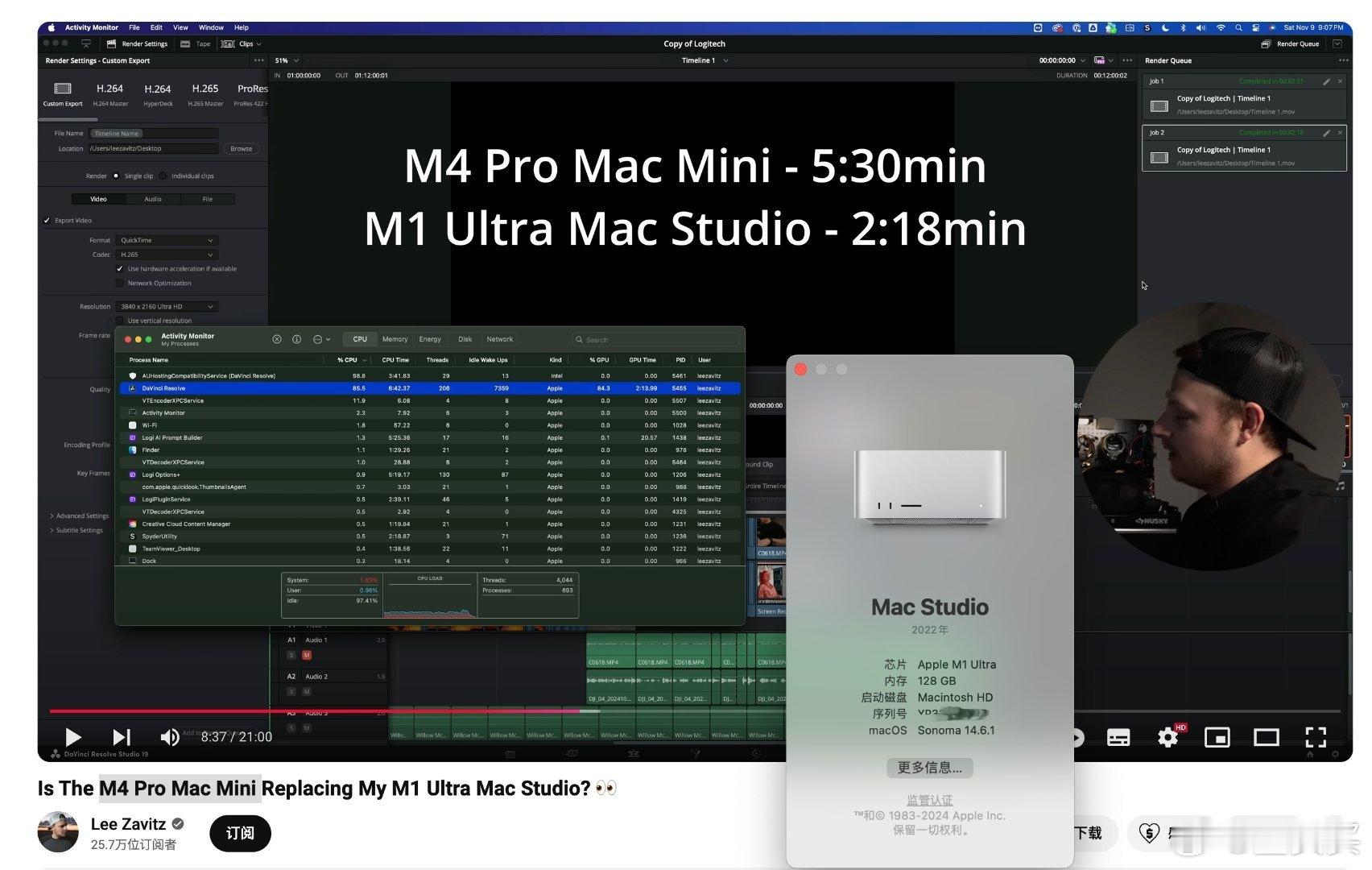Edit Job 1 with pencil icon
The width and height of the screenshot is (1372, 870).
tap(1326, 81)
